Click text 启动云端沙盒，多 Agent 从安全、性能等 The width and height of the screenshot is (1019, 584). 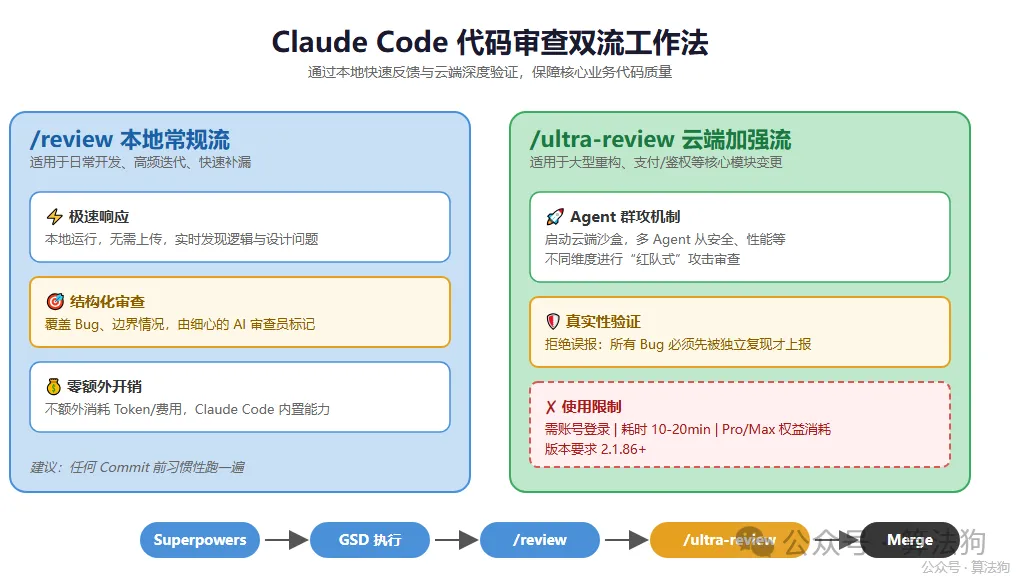coord(665,239)
